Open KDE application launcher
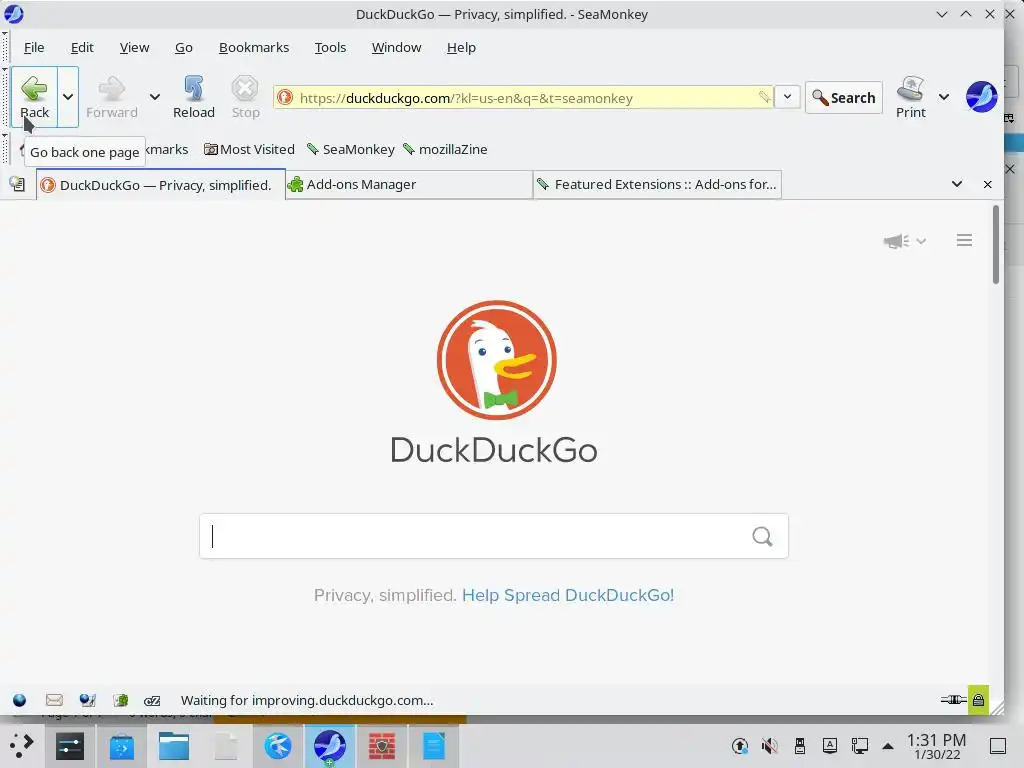Screen dimensions: 1024x768 tap(21, 746)
